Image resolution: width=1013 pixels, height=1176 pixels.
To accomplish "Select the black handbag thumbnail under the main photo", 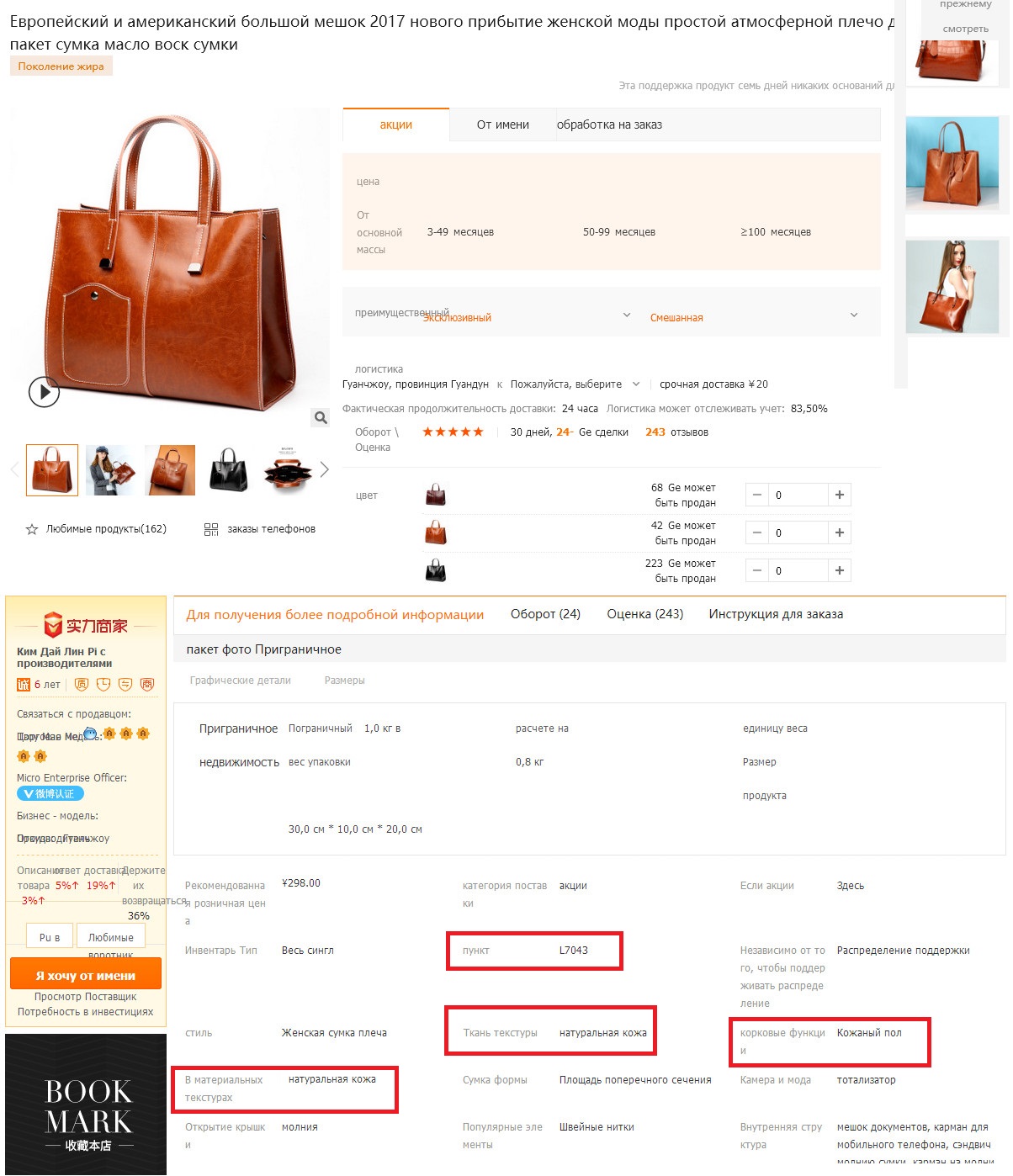I will 228,469.
